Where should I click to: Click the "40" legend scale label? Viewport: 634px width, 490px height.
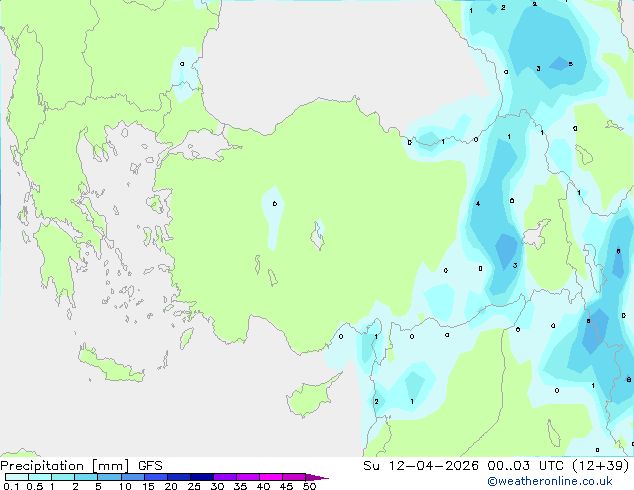263,486
